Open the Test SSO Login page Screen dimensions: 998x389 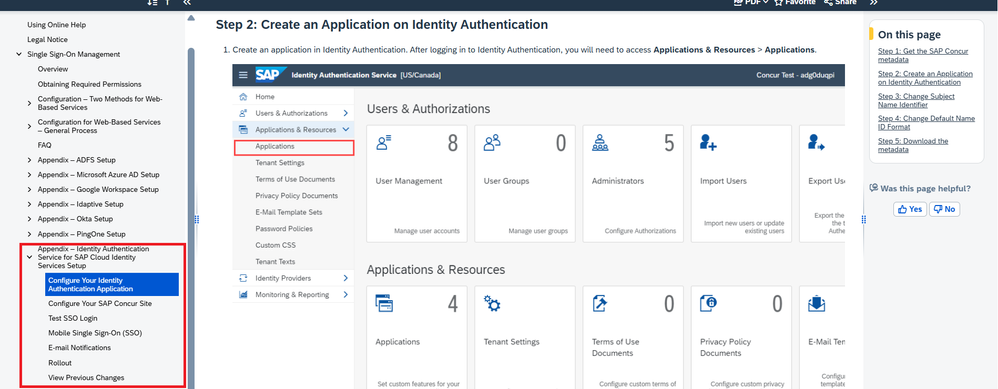tap(73, 318)
